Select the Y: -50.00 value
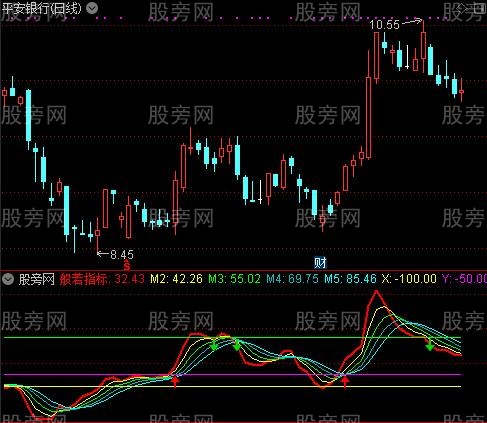 tap(464, 279)
